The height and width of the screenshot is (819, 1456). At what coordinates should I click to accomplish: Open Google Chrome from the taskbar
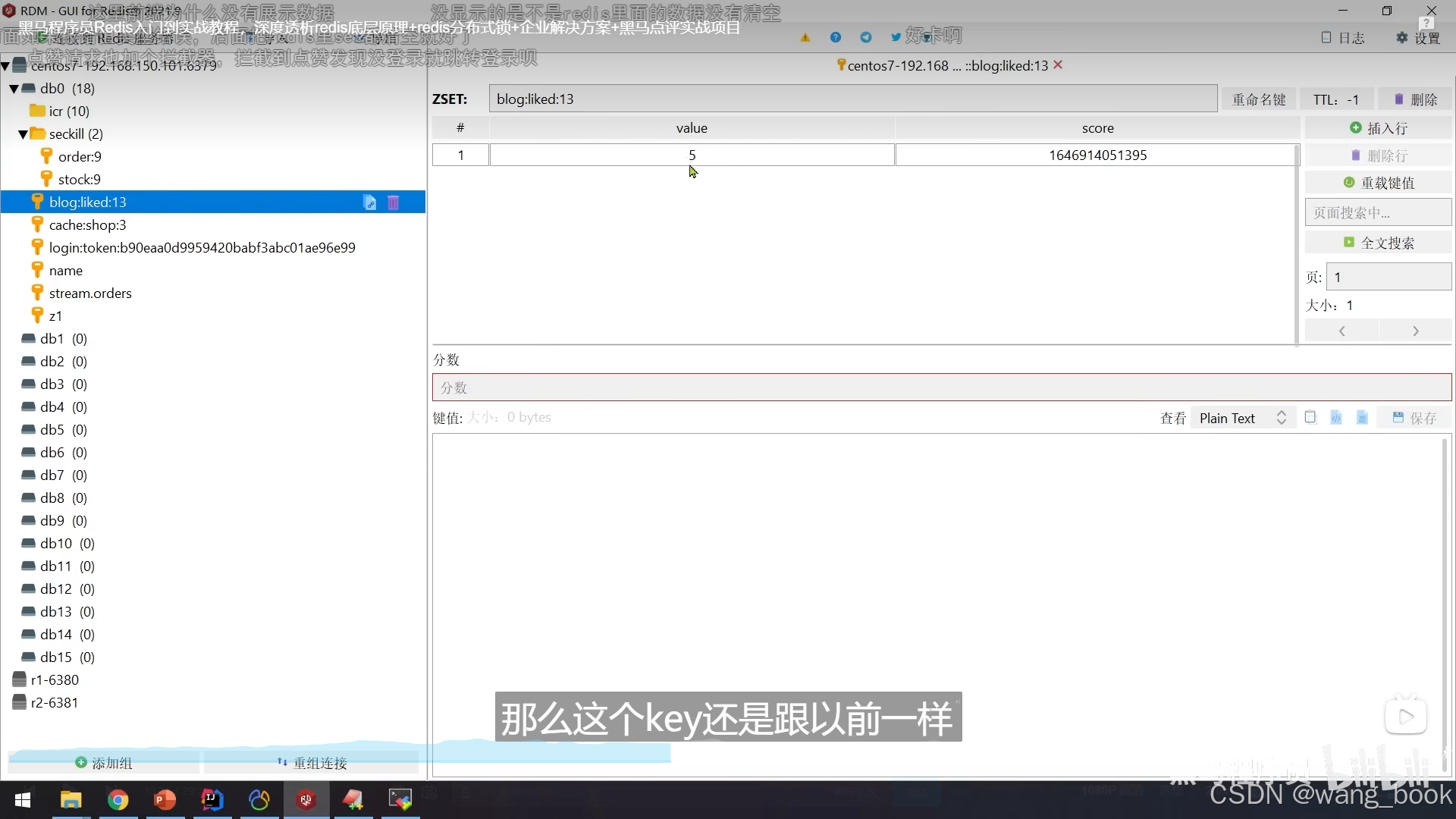[118, 800]
